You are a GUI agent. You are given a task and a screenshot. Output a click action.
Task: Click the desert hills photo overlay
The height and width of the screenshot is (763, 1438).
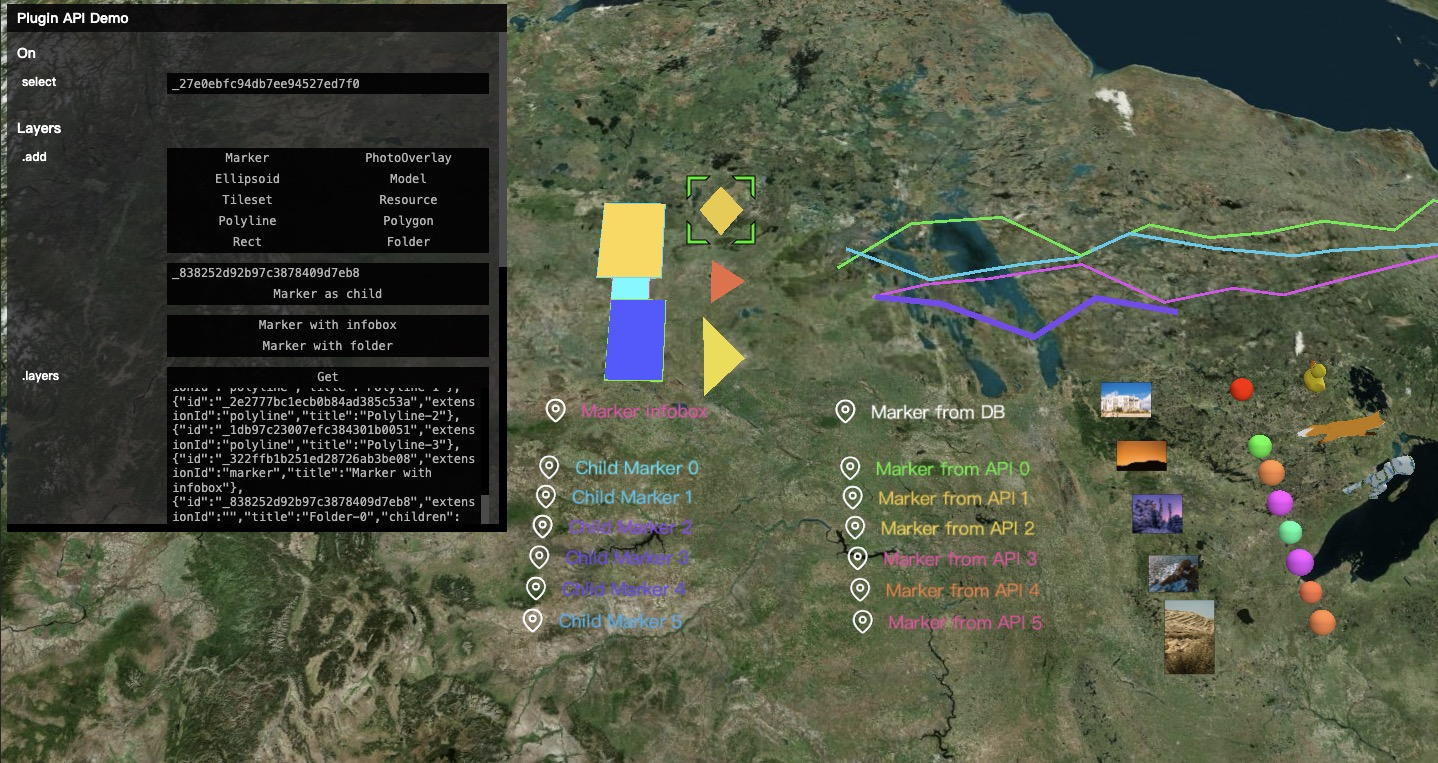(x=1190, y=637)
